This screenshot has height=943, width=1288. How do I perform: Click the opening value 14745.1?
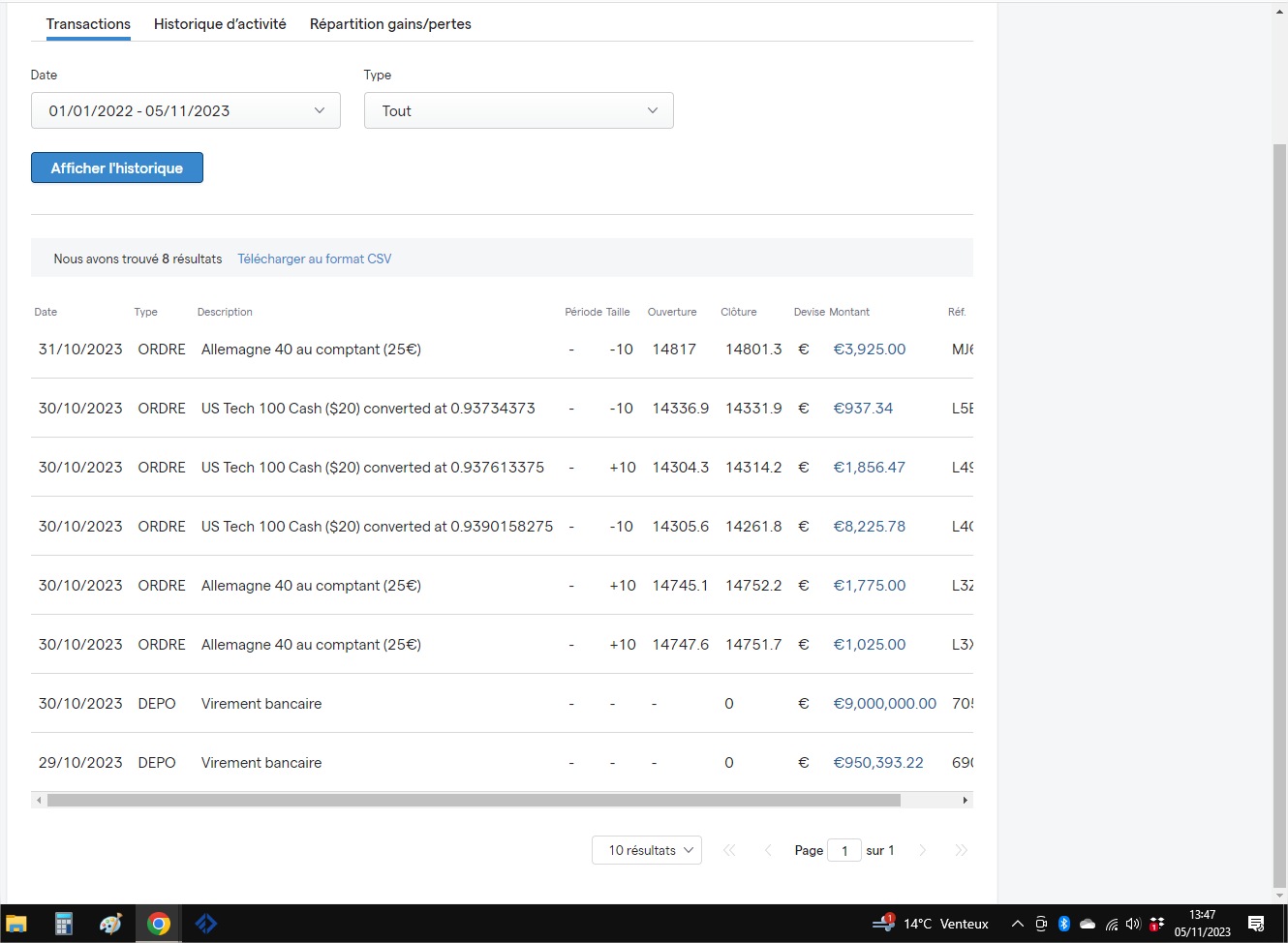click(x=681, y=586)
